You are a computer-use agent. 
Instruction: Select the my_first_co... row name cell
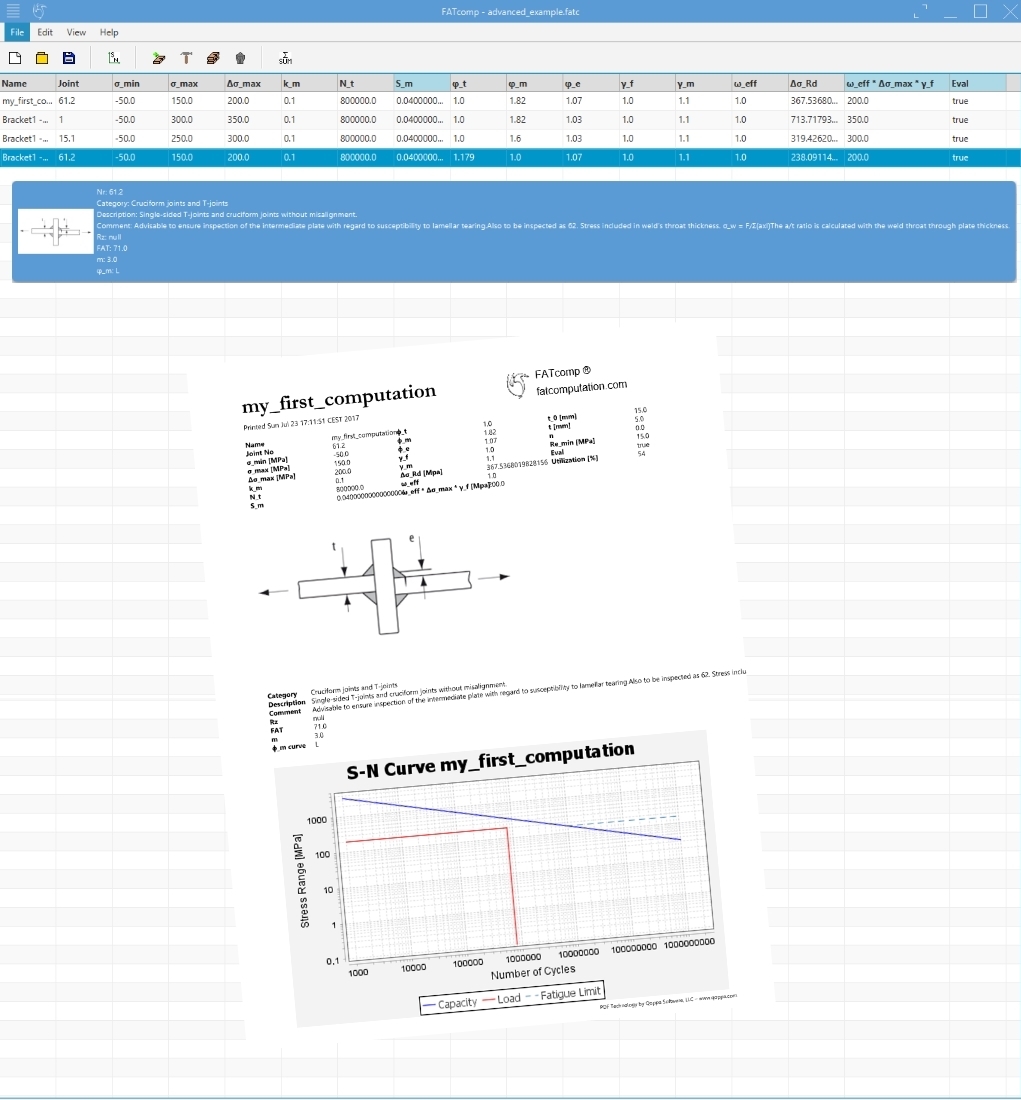28,101
